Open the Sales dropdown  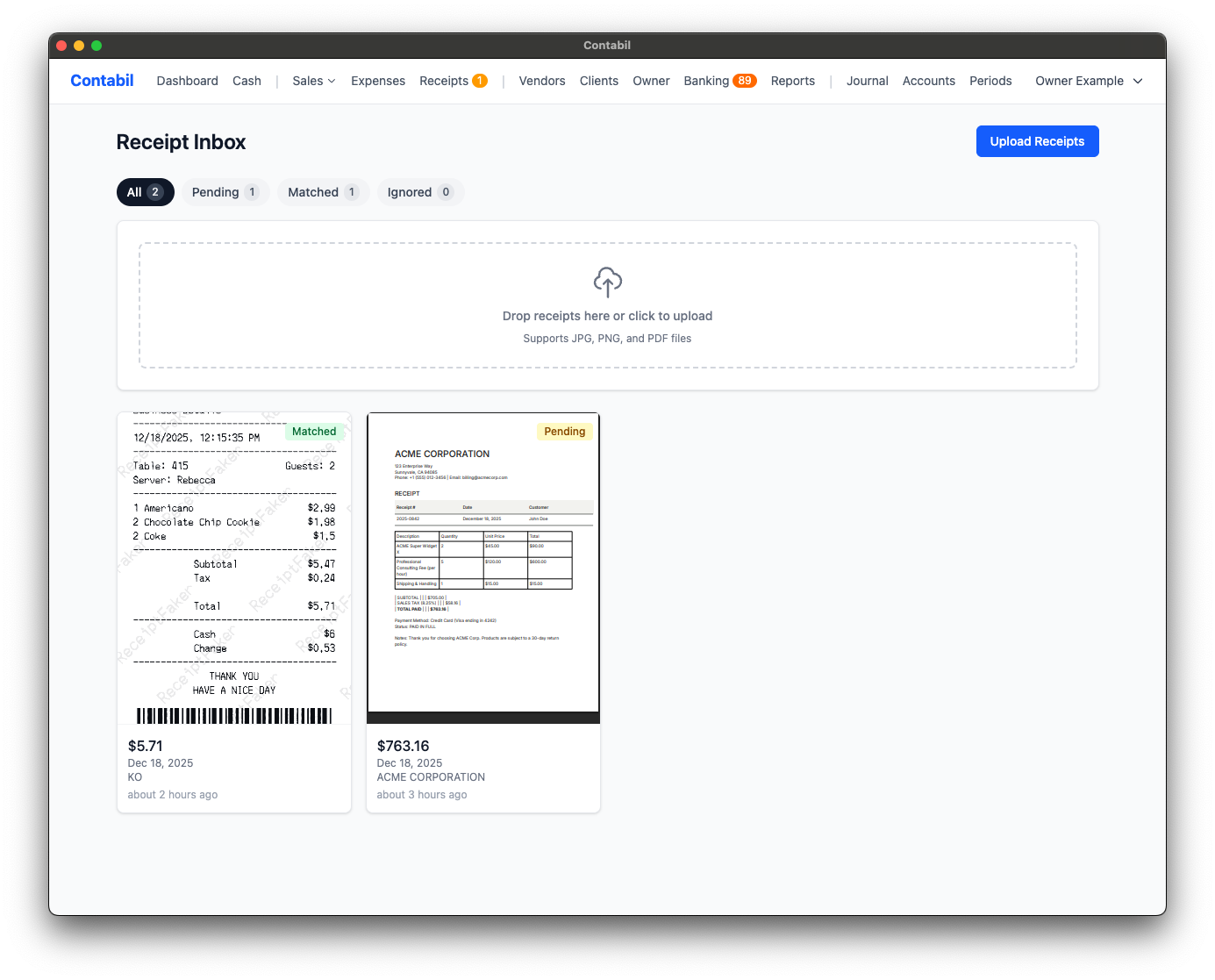tap(312, 81)
